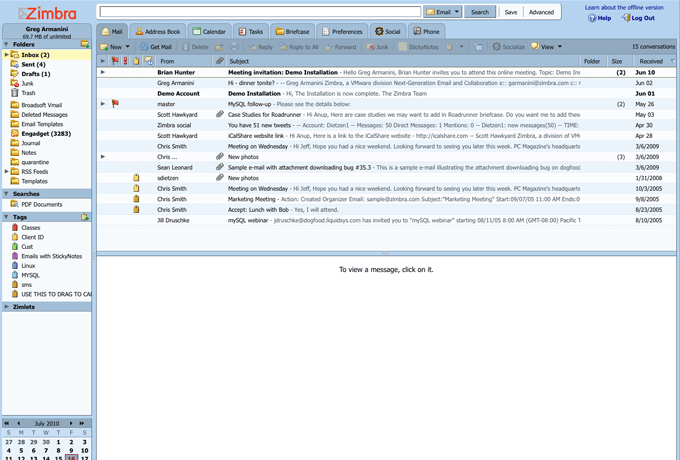
Task: Switch to the Calendar tab
Action: click(x=209, y=31)
